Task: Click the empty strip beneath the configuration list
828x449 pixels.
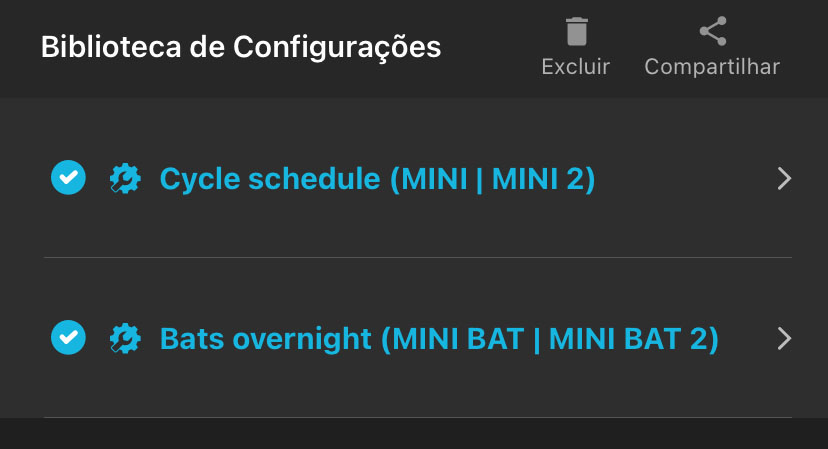Action: [414, 434]
